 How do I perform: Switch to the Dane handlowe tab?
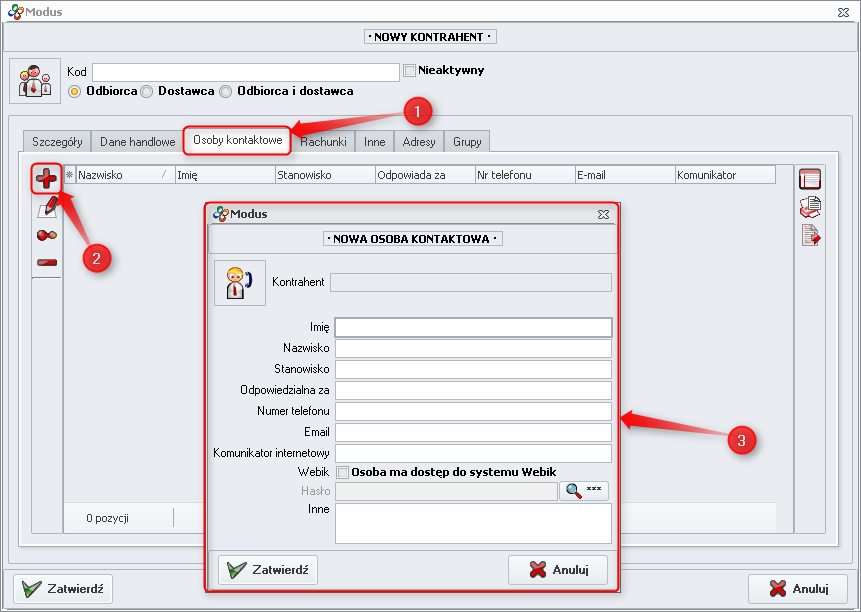[137, 142]
